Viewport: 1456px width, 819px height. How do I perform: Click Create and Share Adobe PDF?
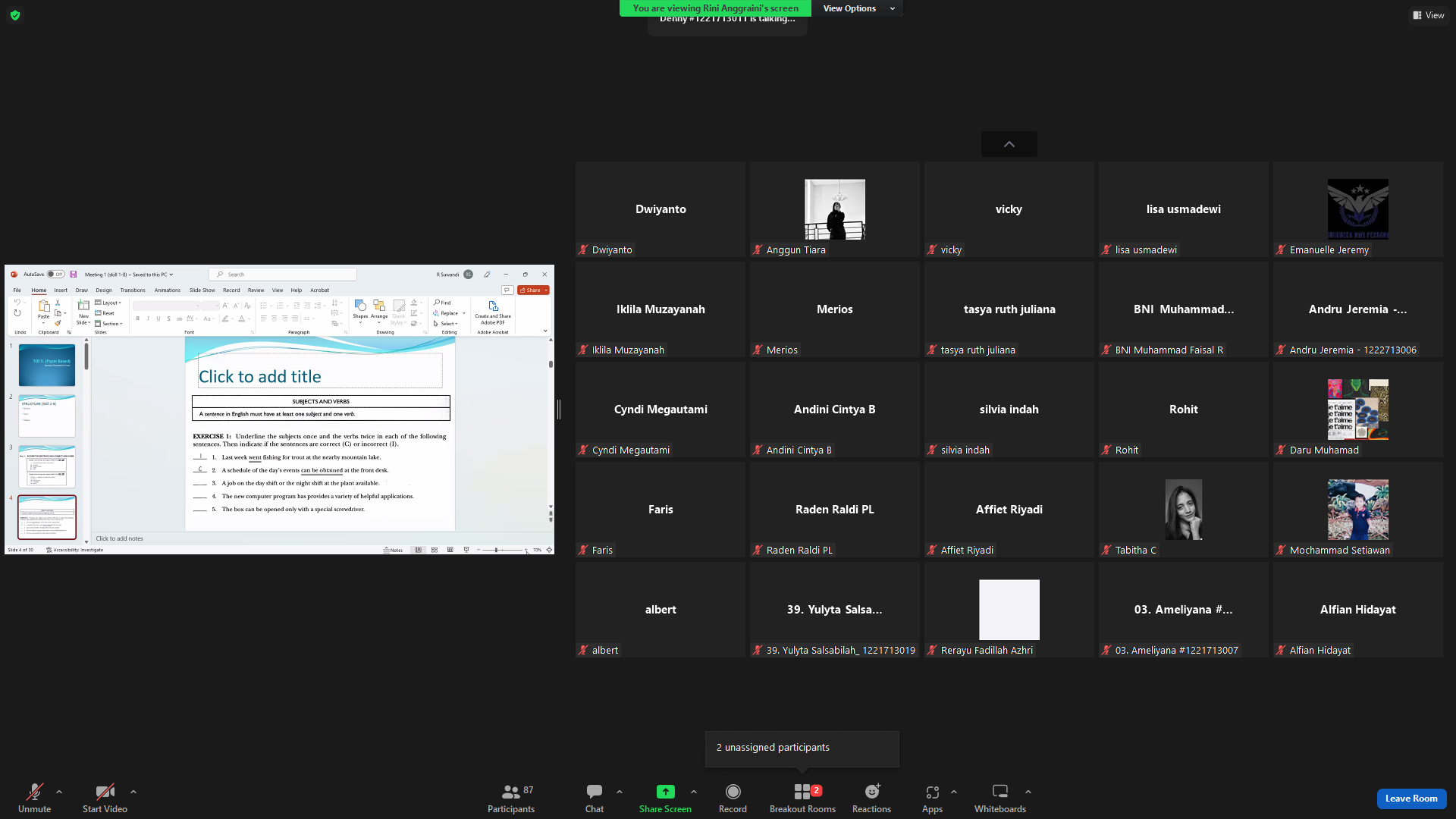pos(493,312)
